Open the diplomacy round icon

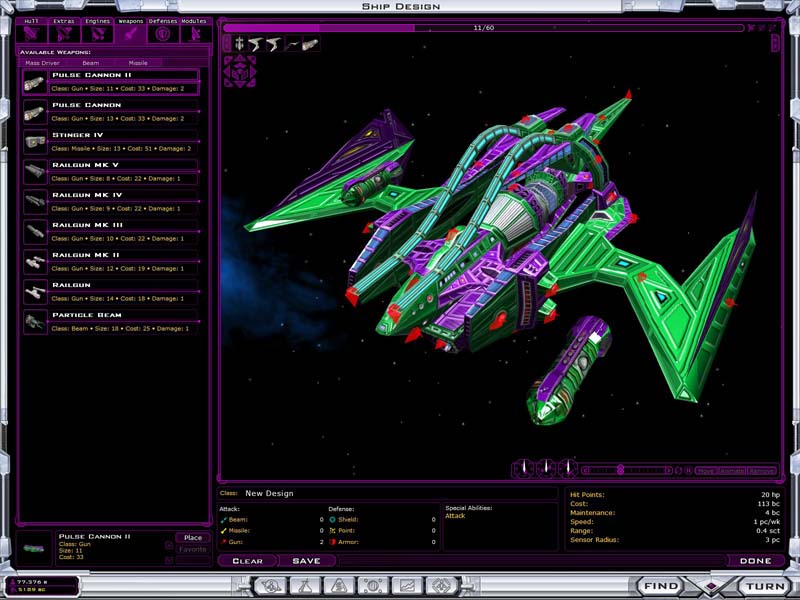tap(373, 586)
